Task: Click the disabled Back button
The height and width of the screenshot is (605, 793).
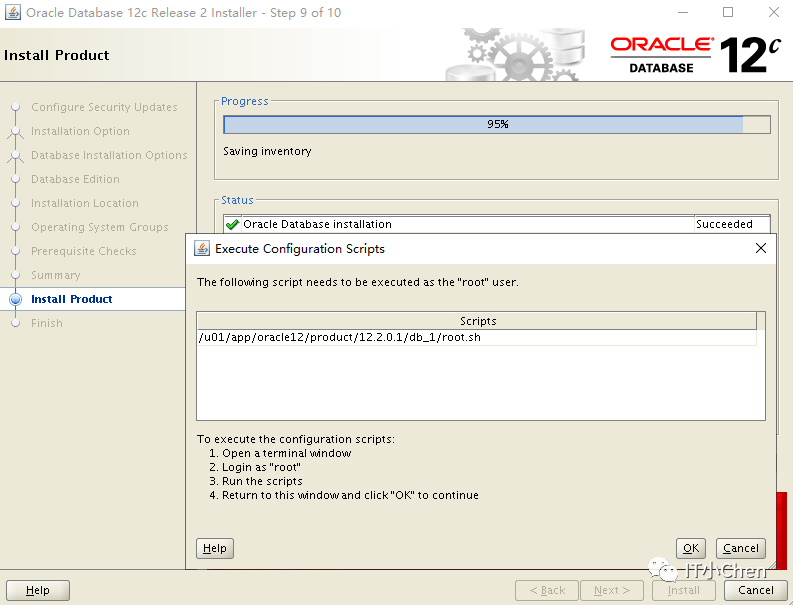Action: [x=547, y=590]
